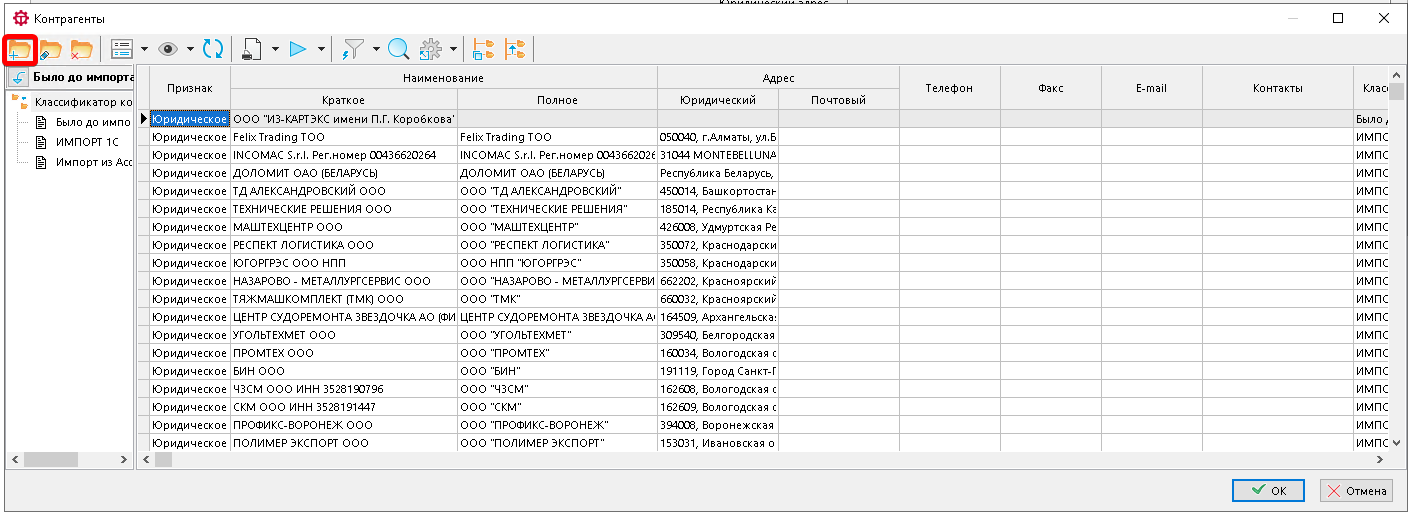Viewport: 1409px width, 515px height.
Task: Select the УГОЛЬТЕХМЕТ ООО short name cell
Action: pos(344,335)
